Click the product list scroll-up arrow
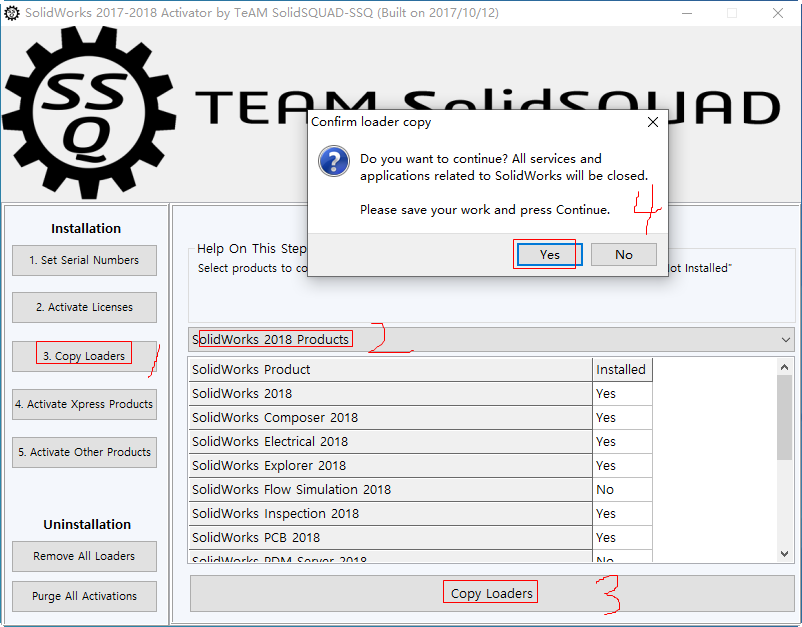Screen dimensions: 802x627 pos(785,367)
